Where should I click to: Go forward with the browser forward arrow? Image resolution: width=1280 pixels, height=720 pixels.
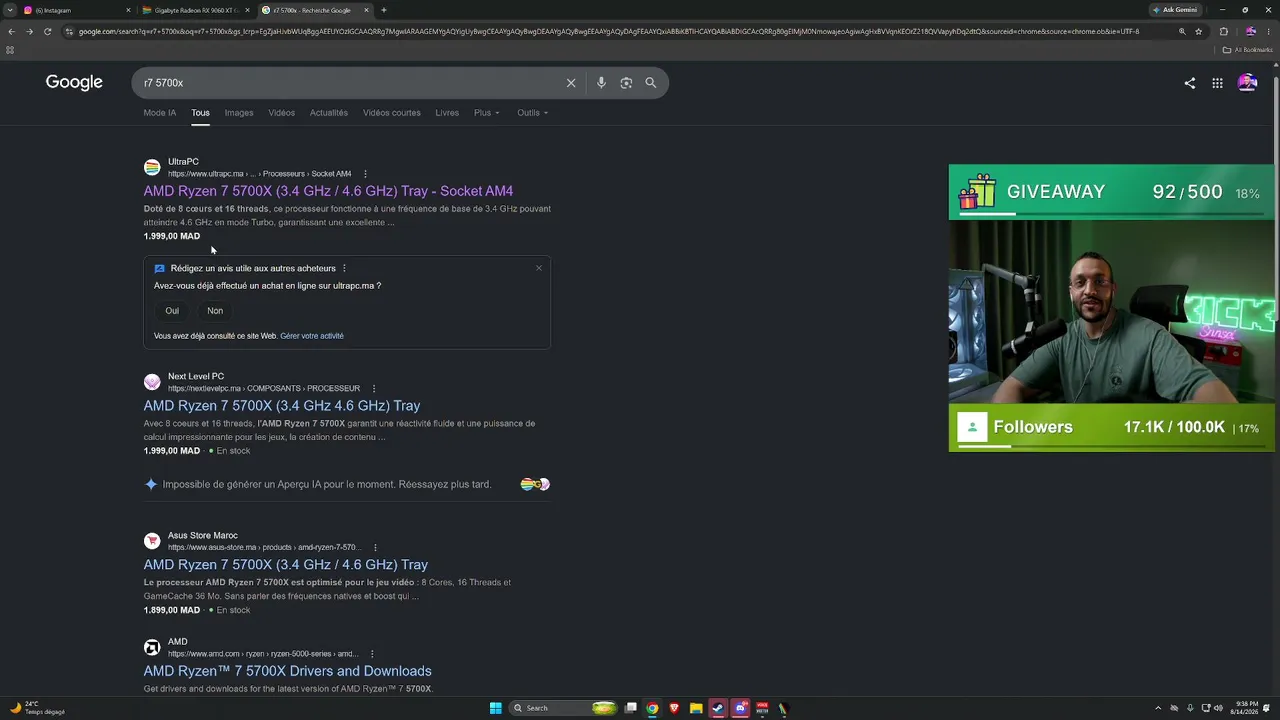click(x=29, y=31)
